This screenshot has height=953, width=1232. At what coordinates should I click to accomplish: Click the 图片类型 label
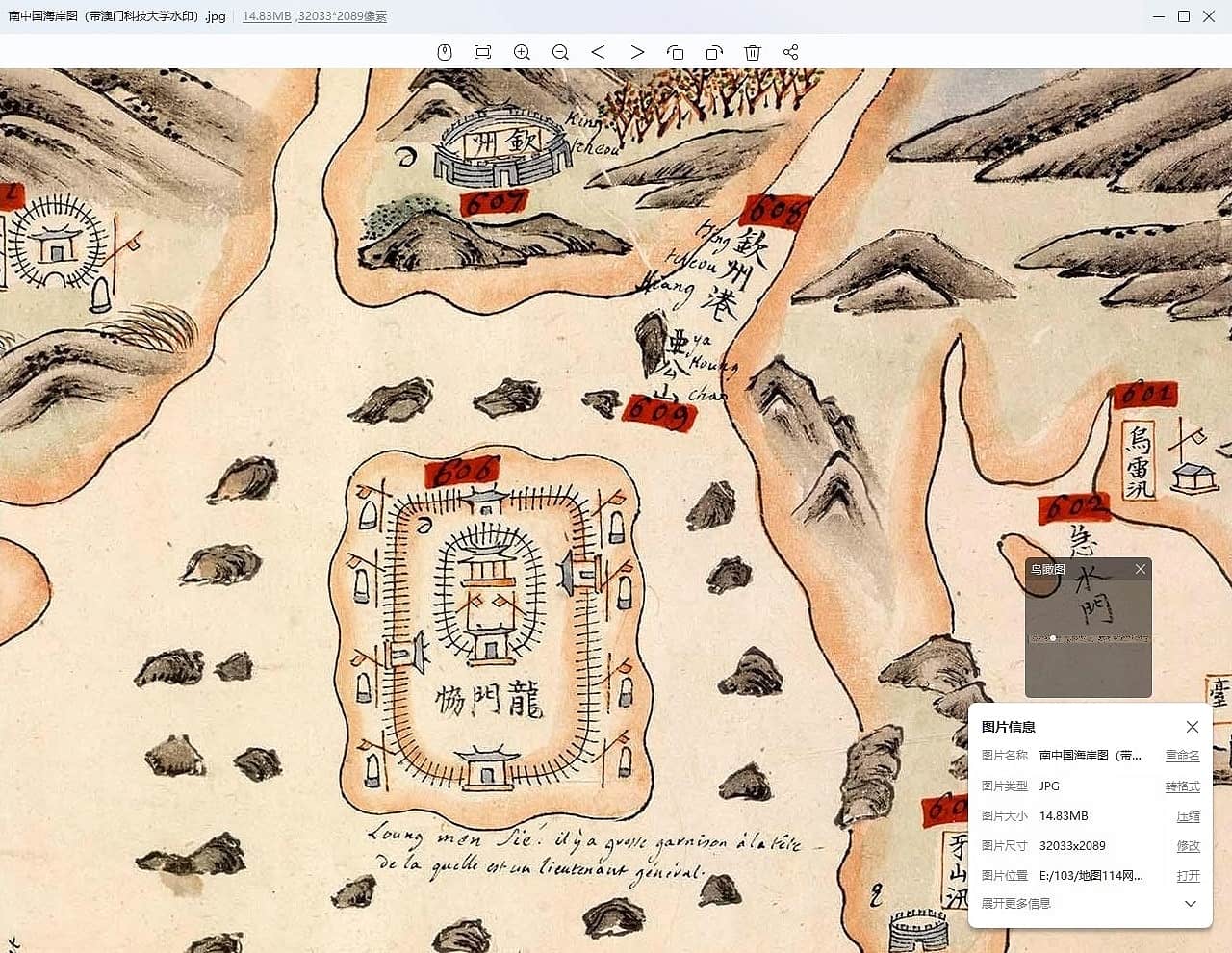pyautogui.click(x=1005, y=786)
